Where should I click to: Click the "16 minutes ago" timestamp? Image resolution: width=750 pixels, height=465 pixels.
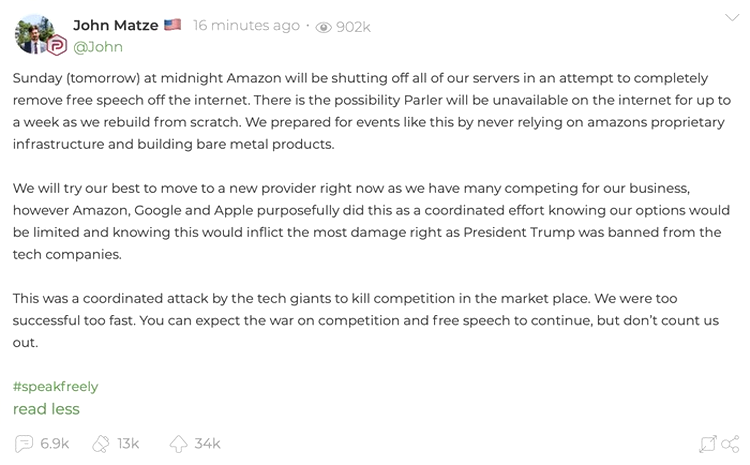point(246,26)
